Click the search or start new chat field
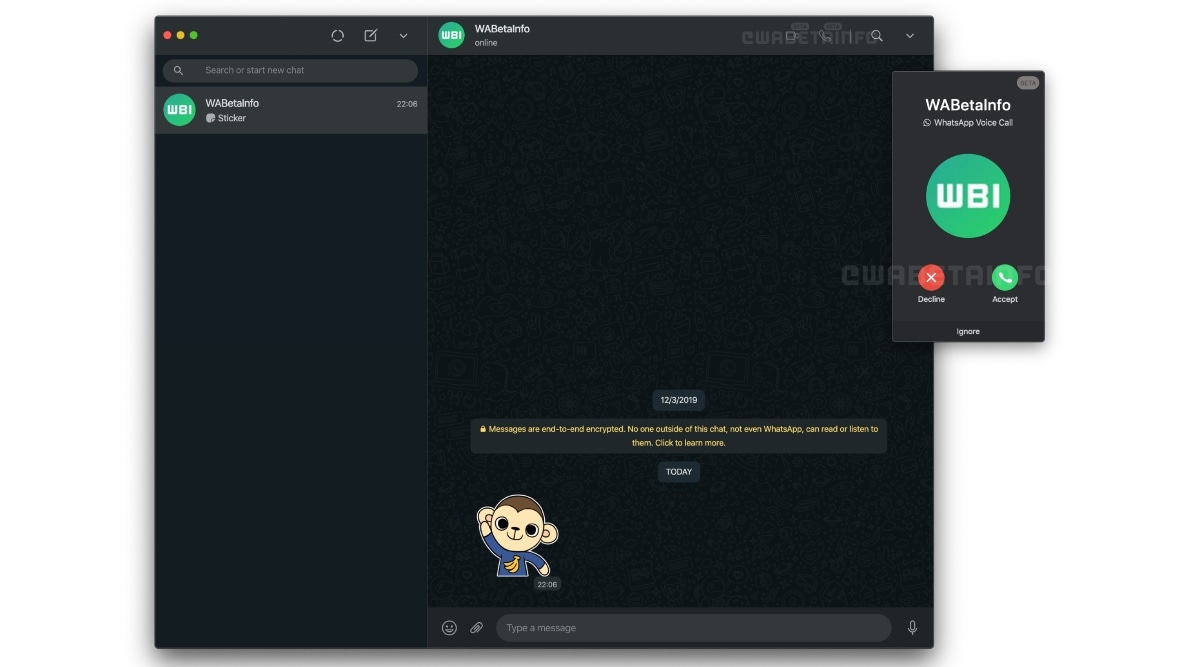 pos(291,70)
